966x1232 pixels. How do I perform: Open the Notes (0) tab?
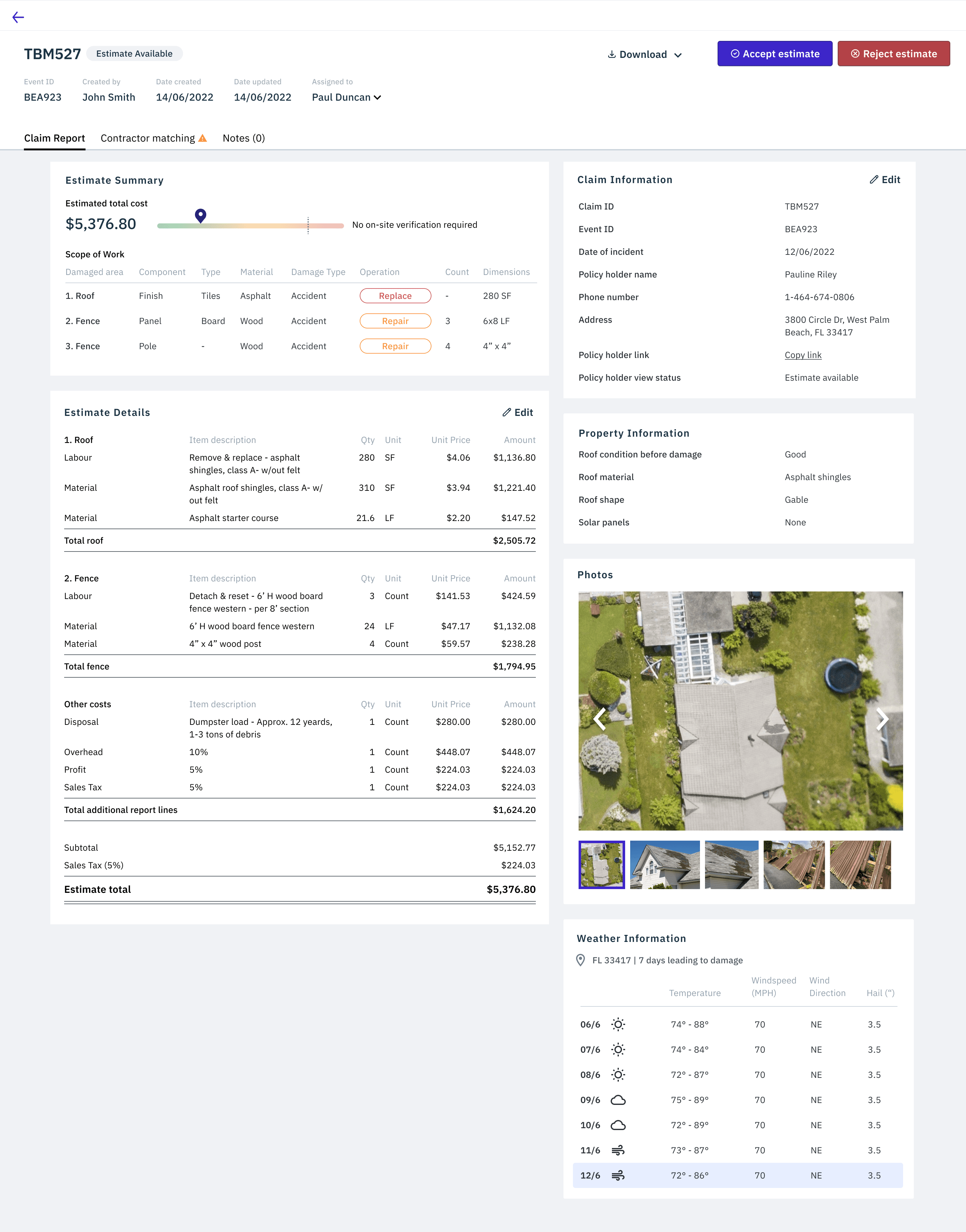[x=243, y=138]
